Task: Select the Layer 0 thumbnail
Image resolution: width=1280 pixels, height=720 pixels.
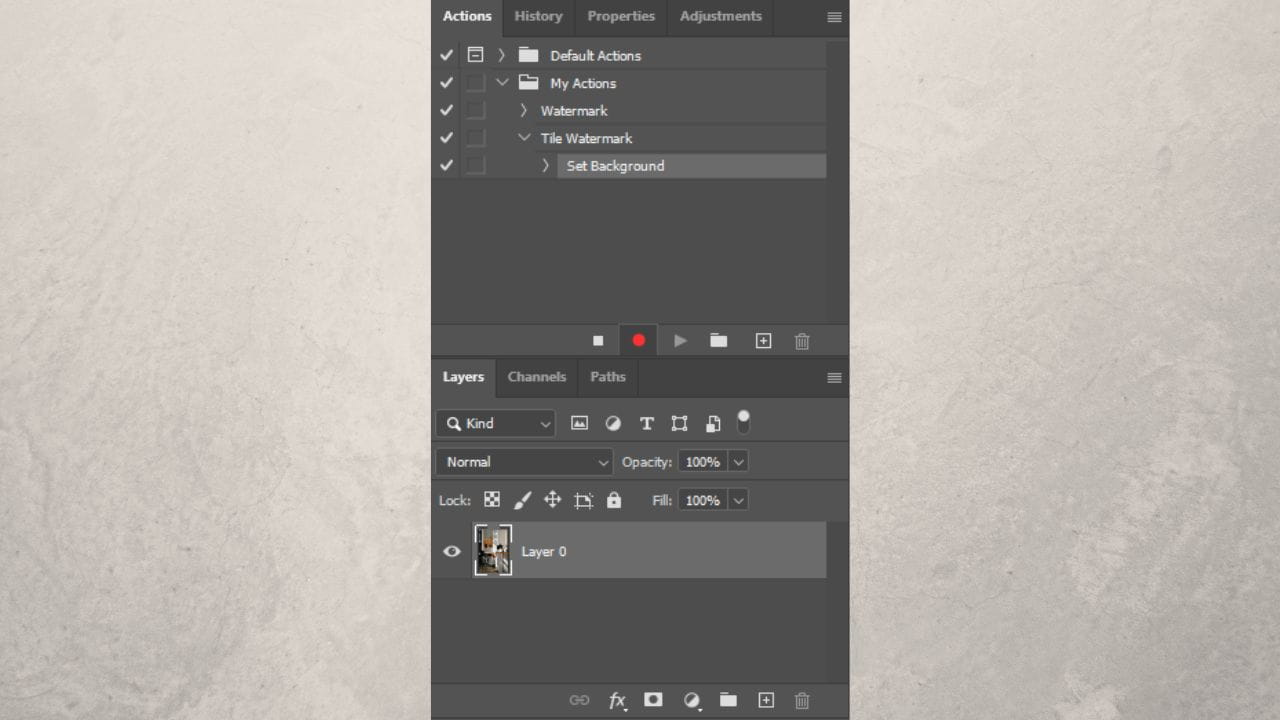Action: [x=493, y=550]
